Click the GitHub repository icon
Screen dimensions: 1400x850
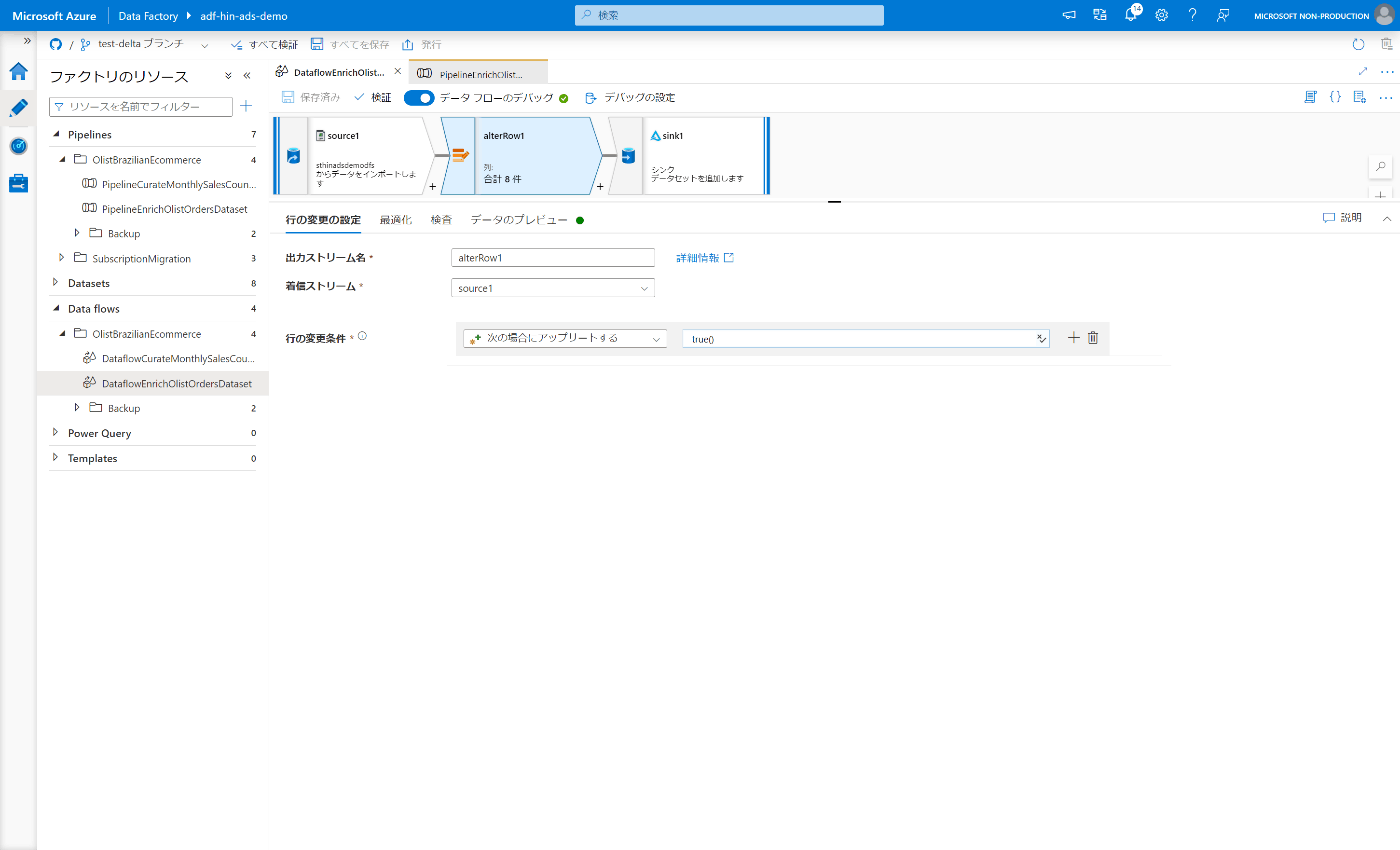[x=56, y=45]
